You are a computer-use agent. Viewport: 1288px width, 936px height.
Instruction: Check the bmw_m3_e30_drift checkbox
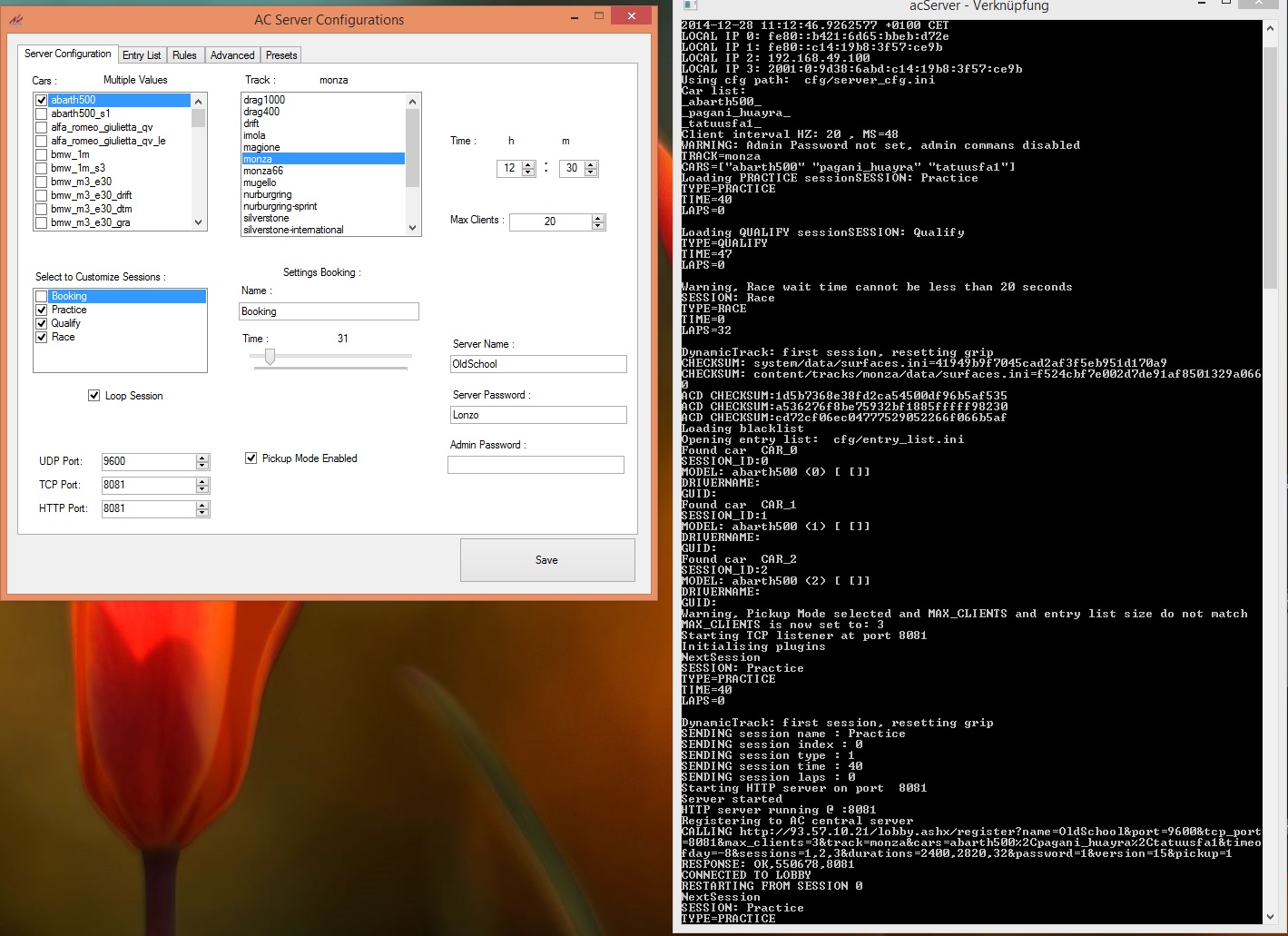(x=41, y=195)
